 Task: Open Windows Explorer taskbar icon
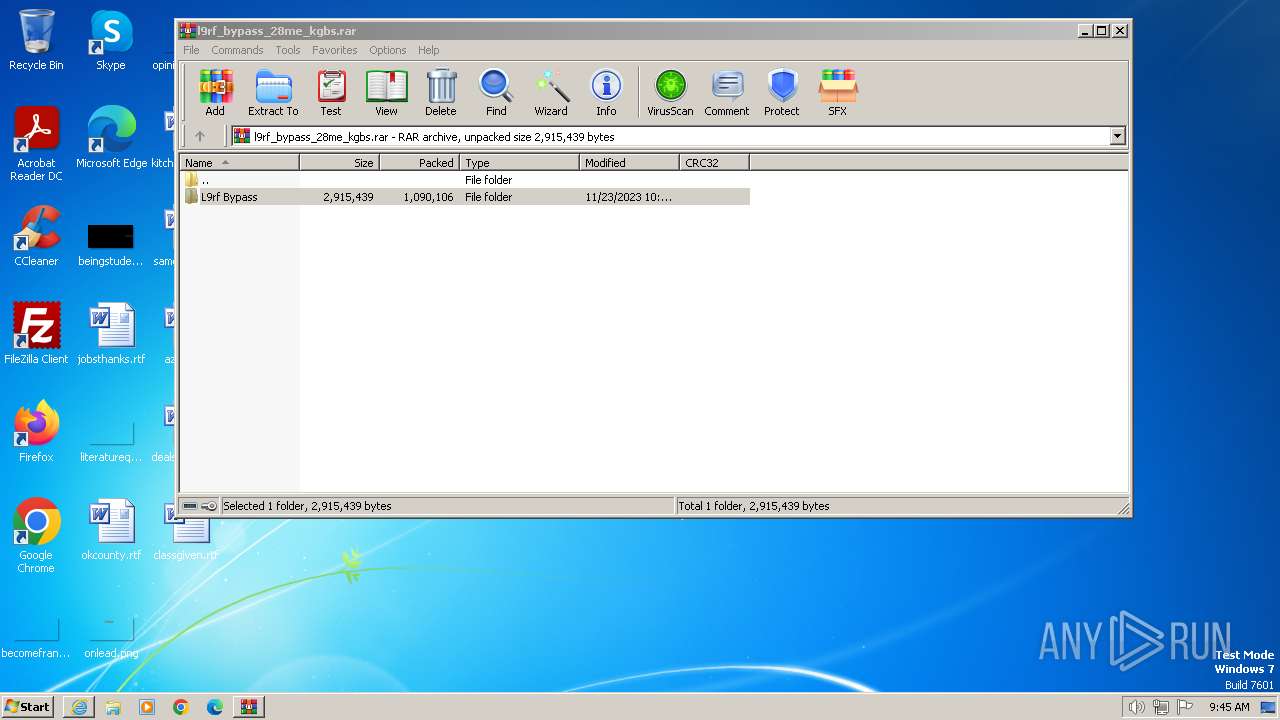coord(113,707)
